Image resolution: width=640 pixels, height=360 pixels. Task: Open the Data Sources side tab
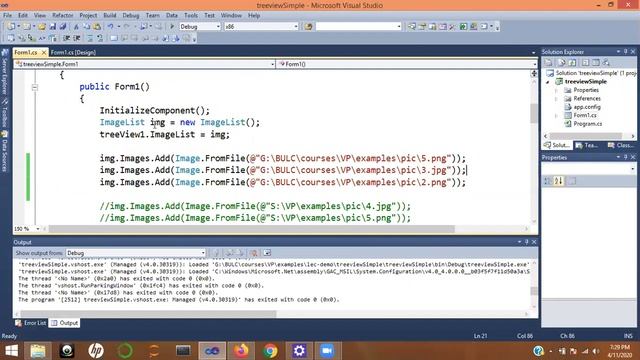(5, 151)
